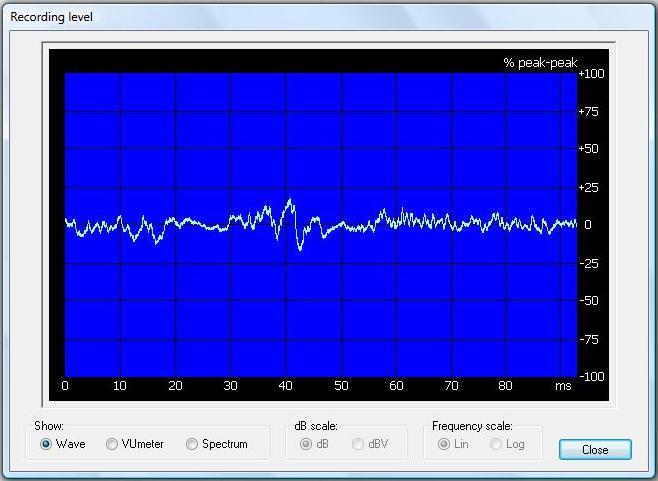The image size is (658, 481).
Task: Click the '+50' amplitude axis value
Action: tap(589, 149)
